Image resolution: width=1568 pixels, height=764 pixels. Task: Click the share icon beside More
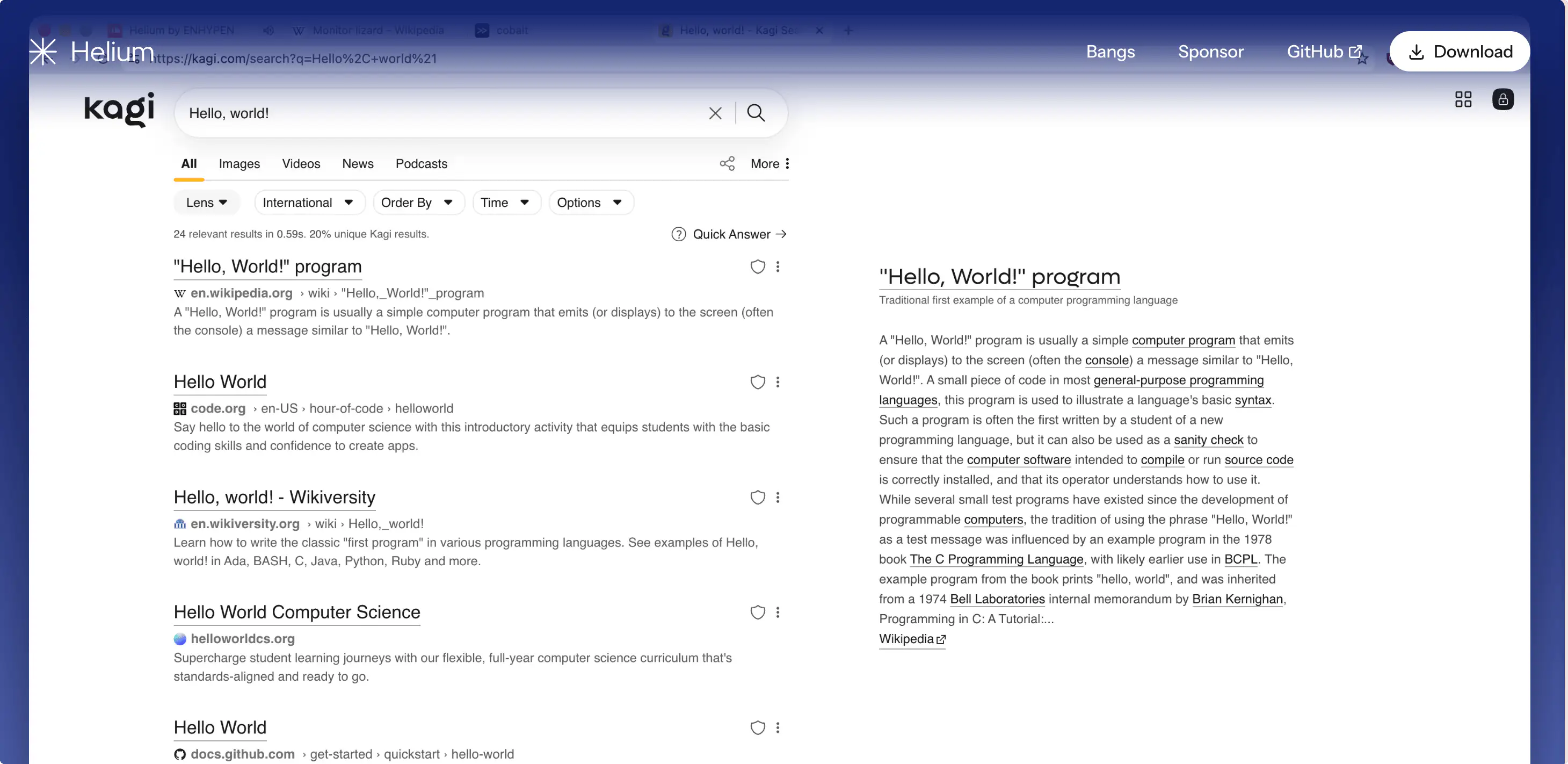pyautogui.click(x=727, y=163)
